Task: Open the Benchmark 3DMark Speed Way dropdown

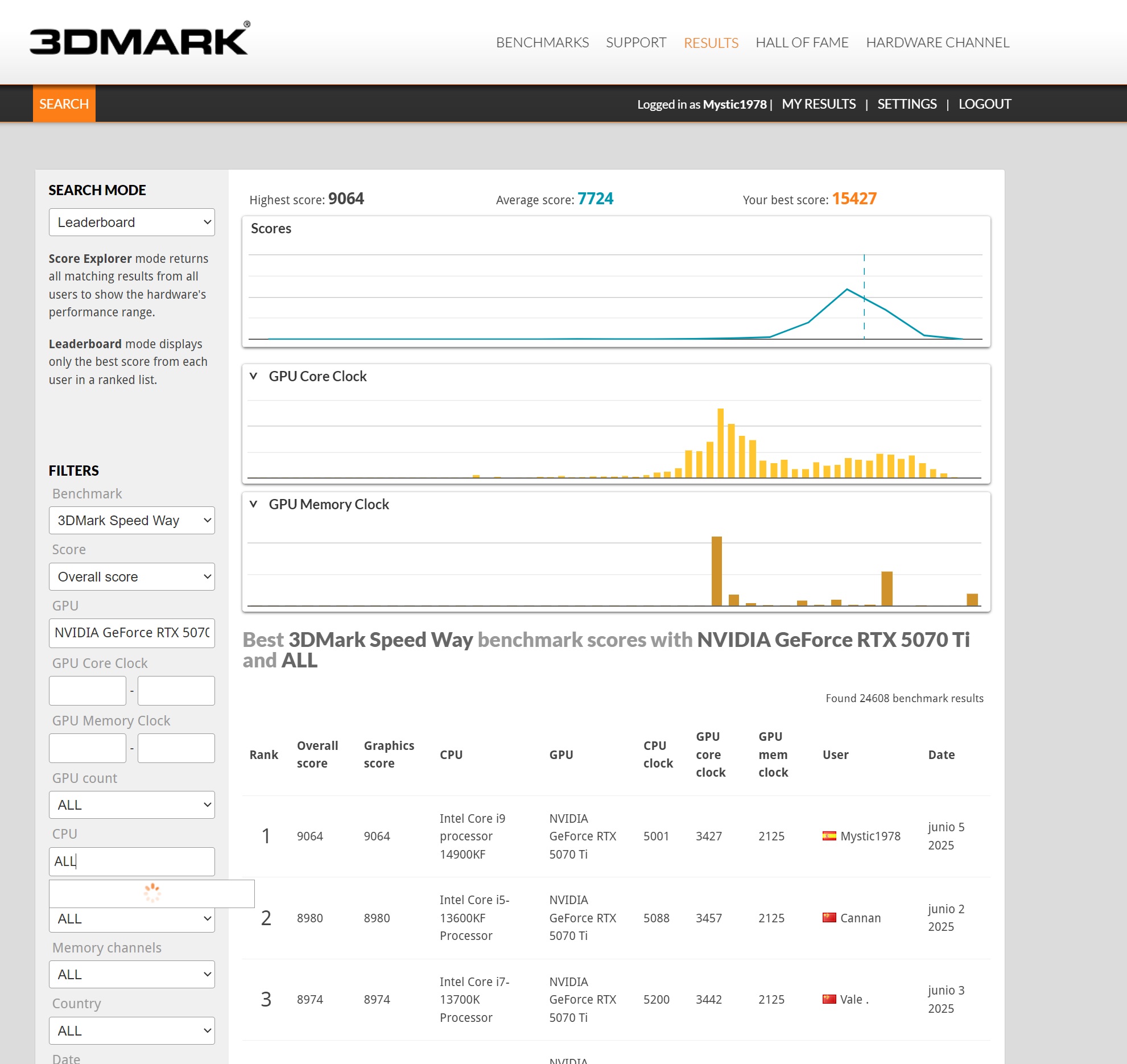Action: 132,520
